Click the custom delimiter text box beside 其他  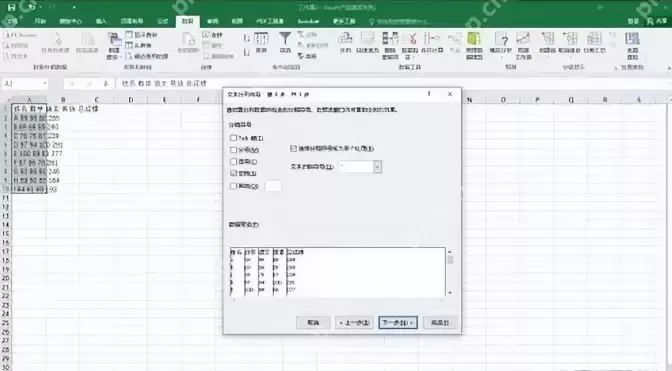coord(273,186)
